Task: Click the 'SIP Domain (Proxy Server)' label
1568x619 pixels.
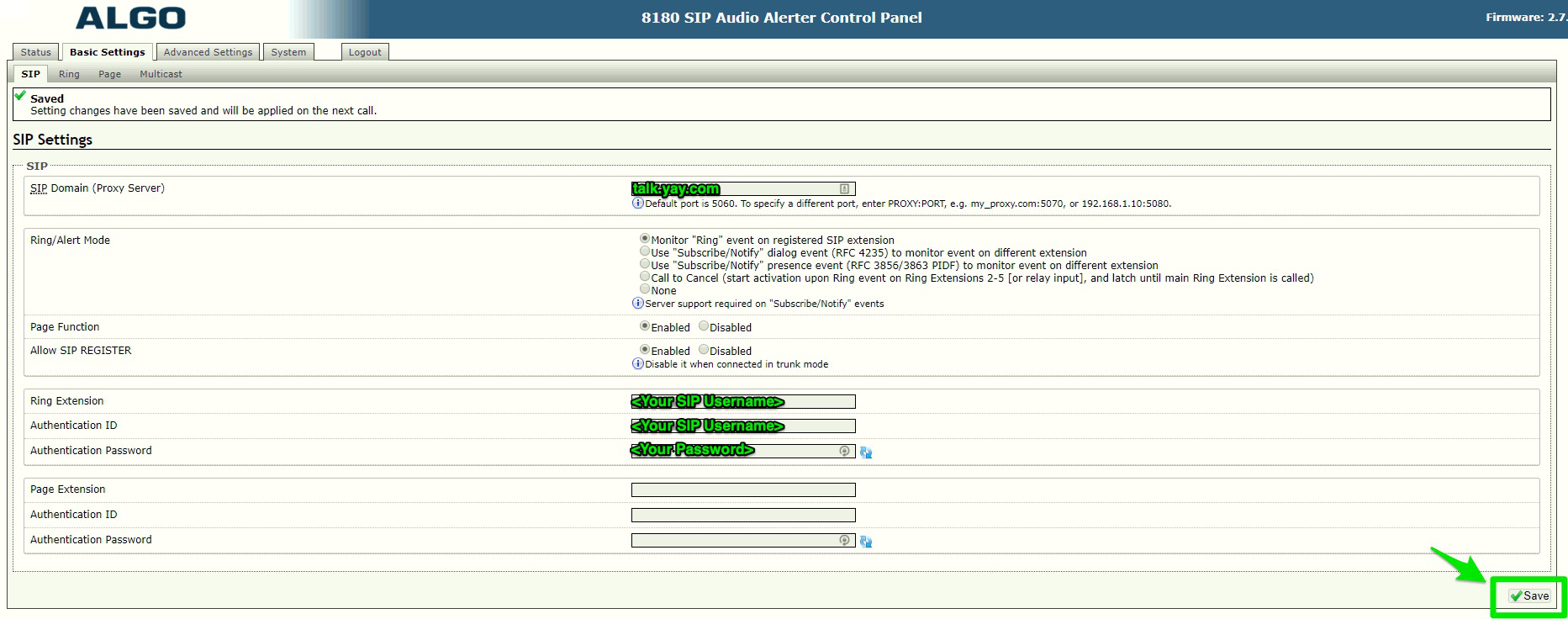Action: [x=98, y=188]
